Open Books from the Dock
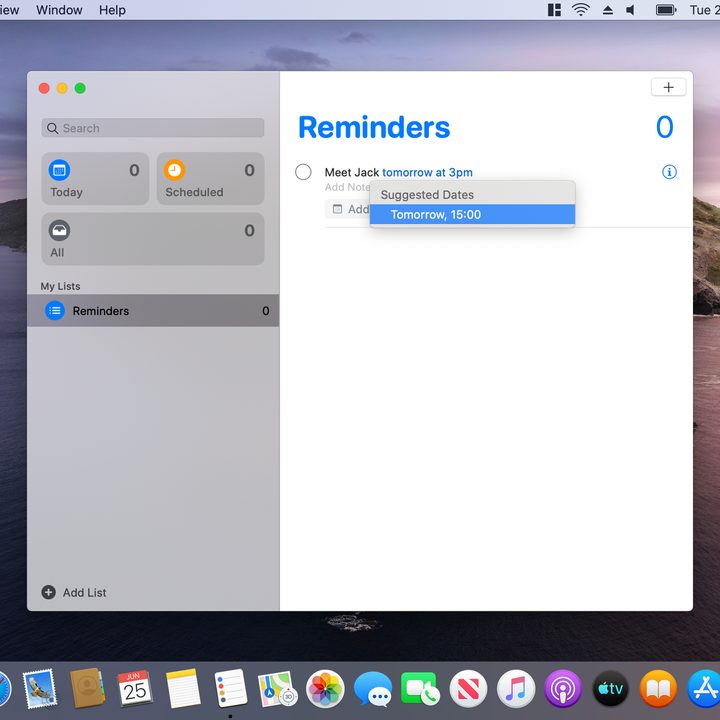The height and width of the screenshot is (720, 720). tap(658, 688)
